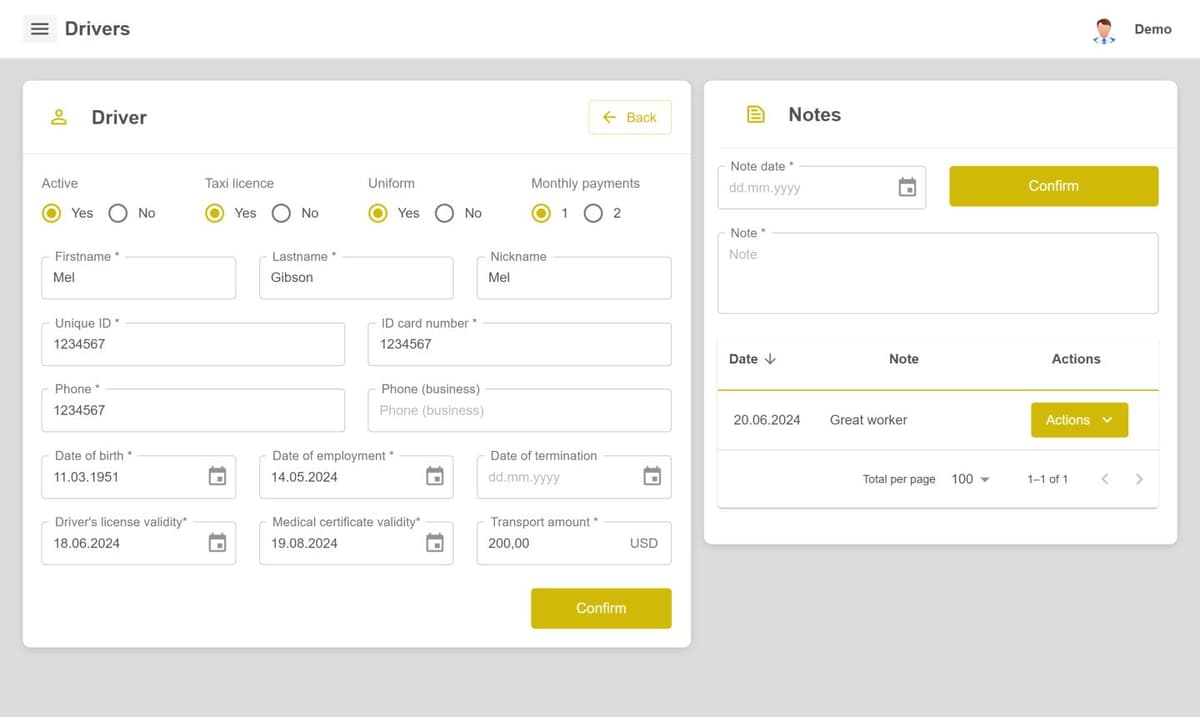
Task: Open the Medical certificate validity calendar icon
Action: click(x=435, y=543)
